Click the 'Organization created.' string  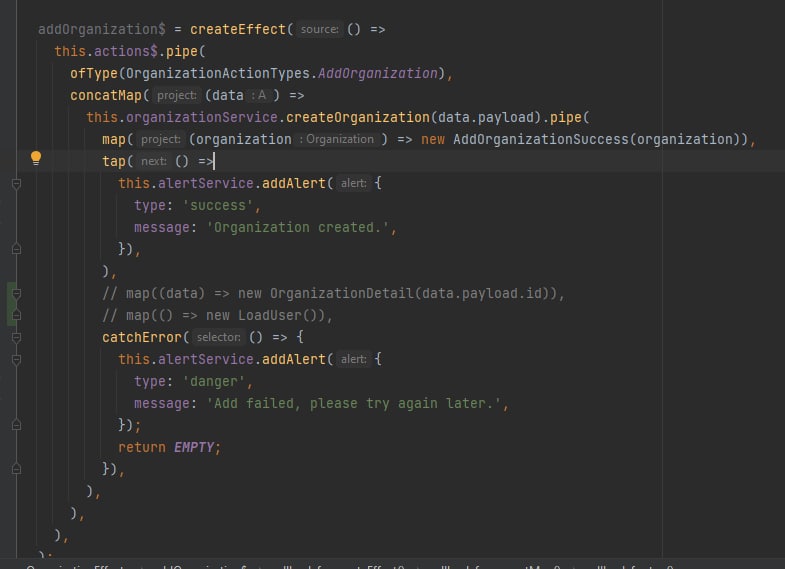pos(297,228)
